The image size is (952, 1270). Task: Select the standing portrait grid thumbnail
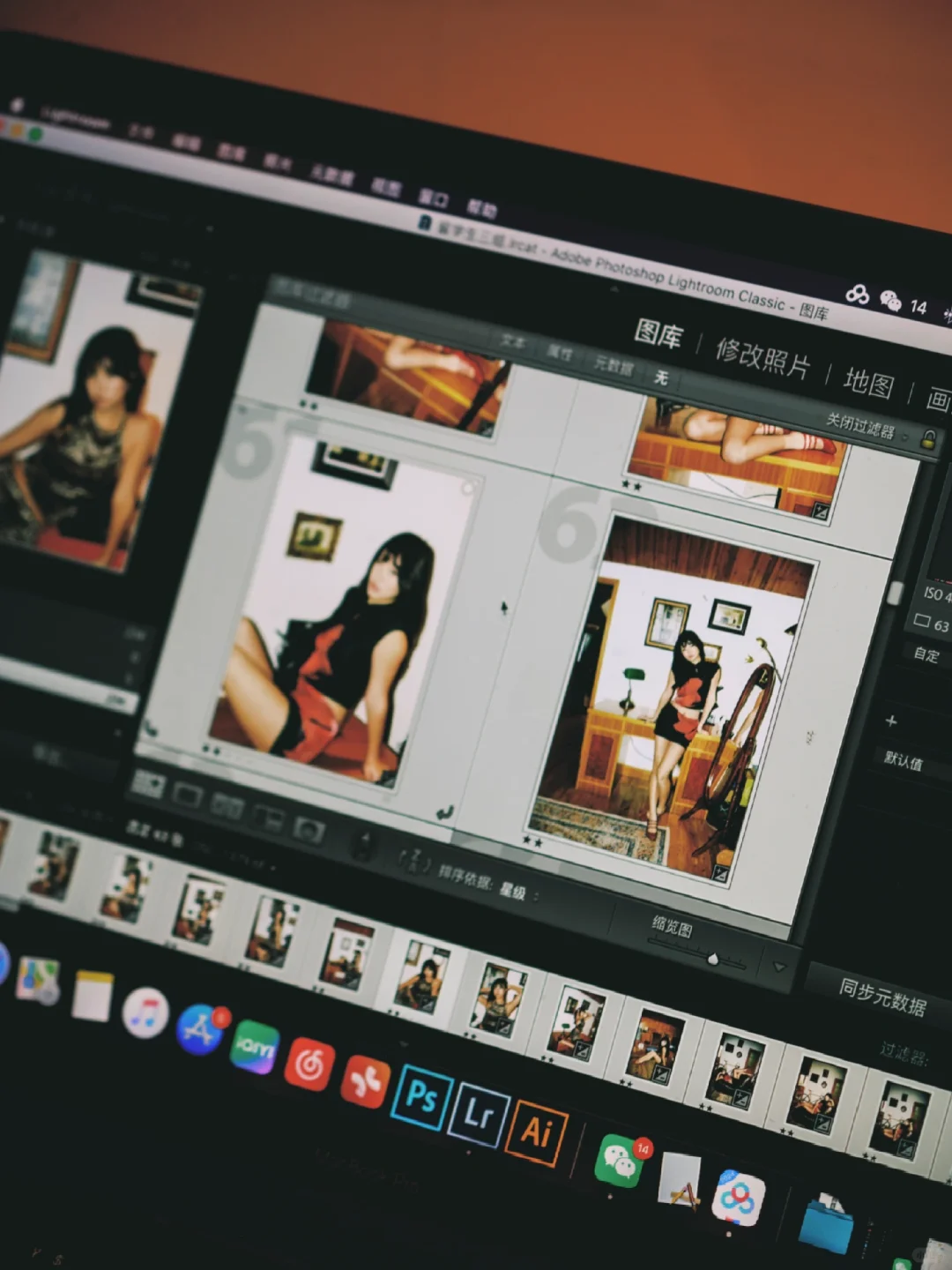[677, 697]
